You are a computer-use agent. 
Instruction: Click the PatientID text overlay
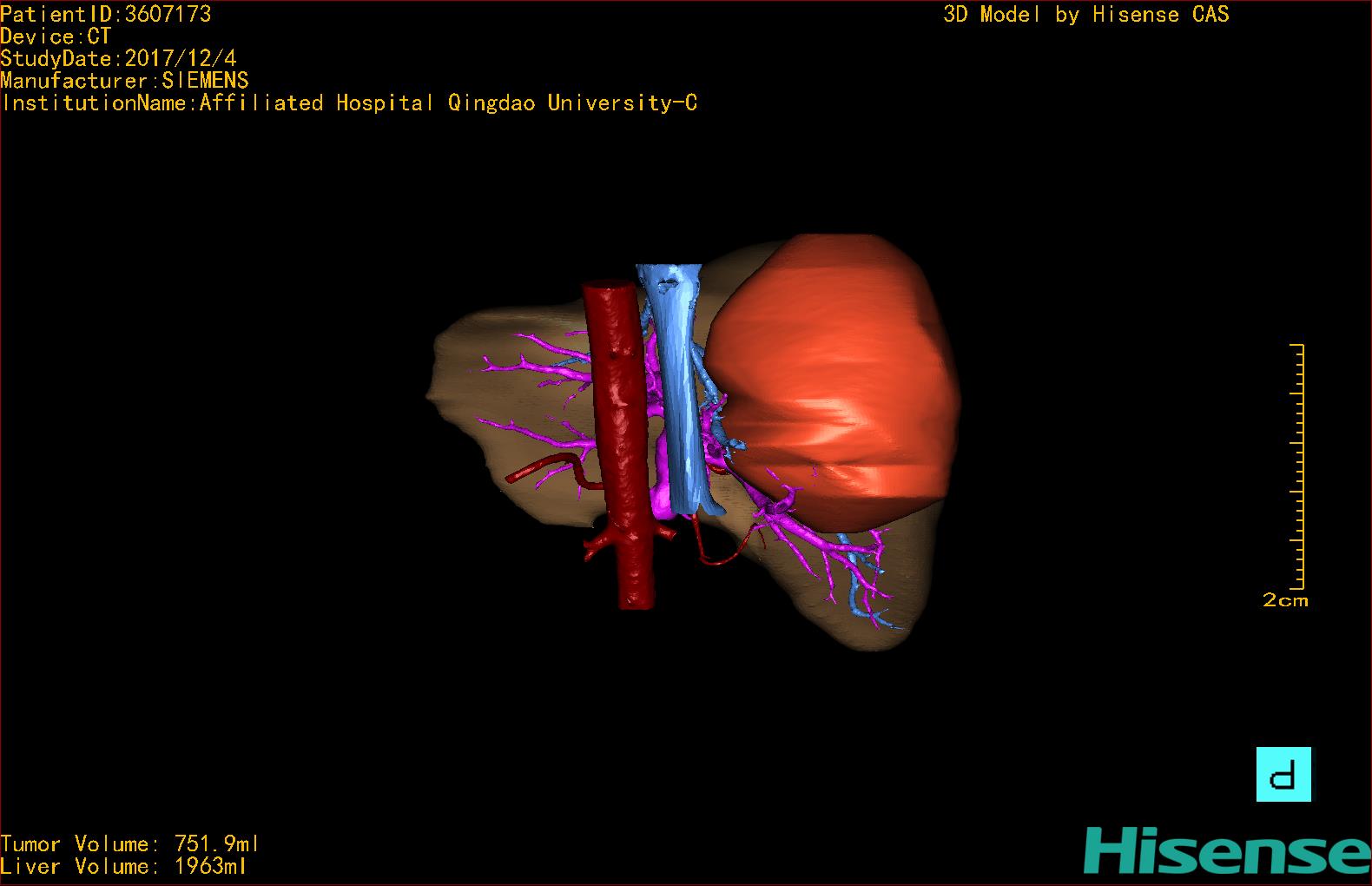click(105, 14)
